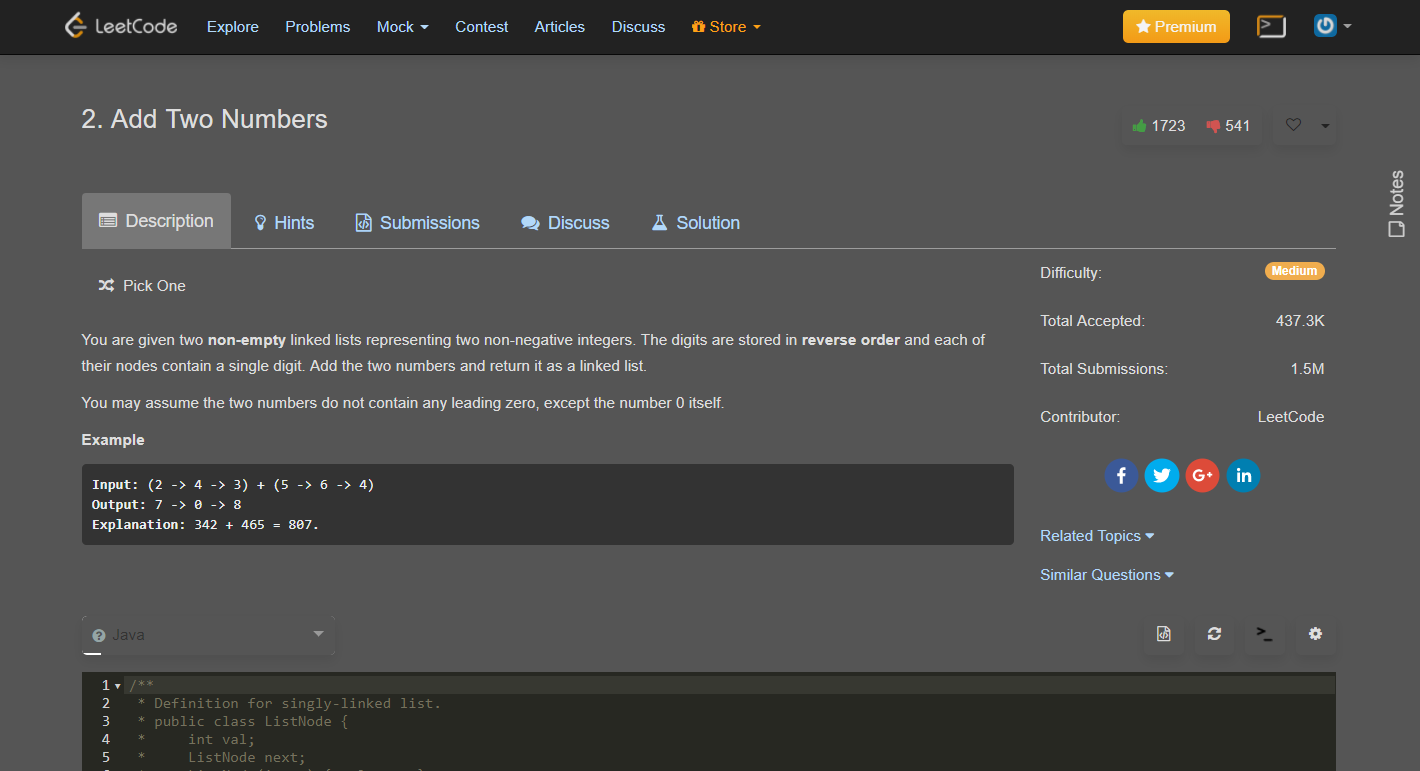The width and height of the screenshot is (1420, 771).
Task: Expand the Related Topics section
Action: click(1096, 535)
